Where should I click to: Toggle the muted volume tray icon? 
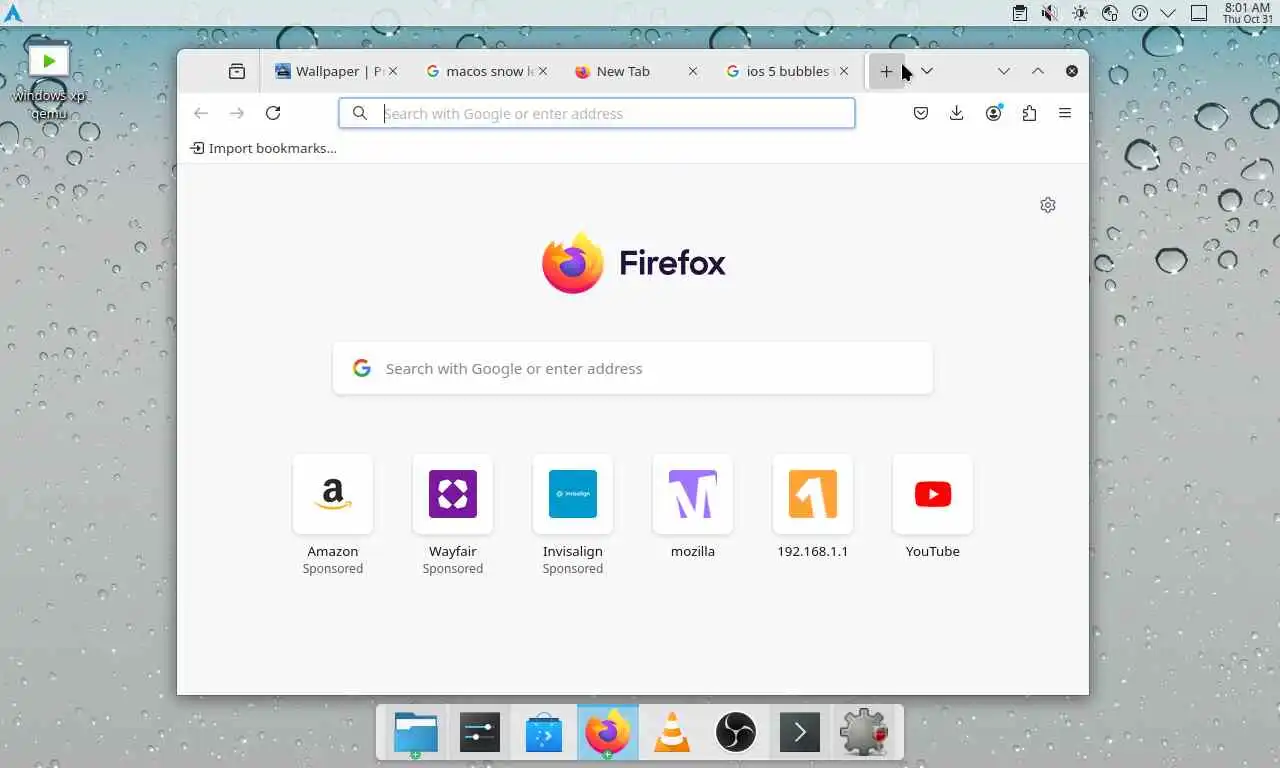tap(1049, 13)
